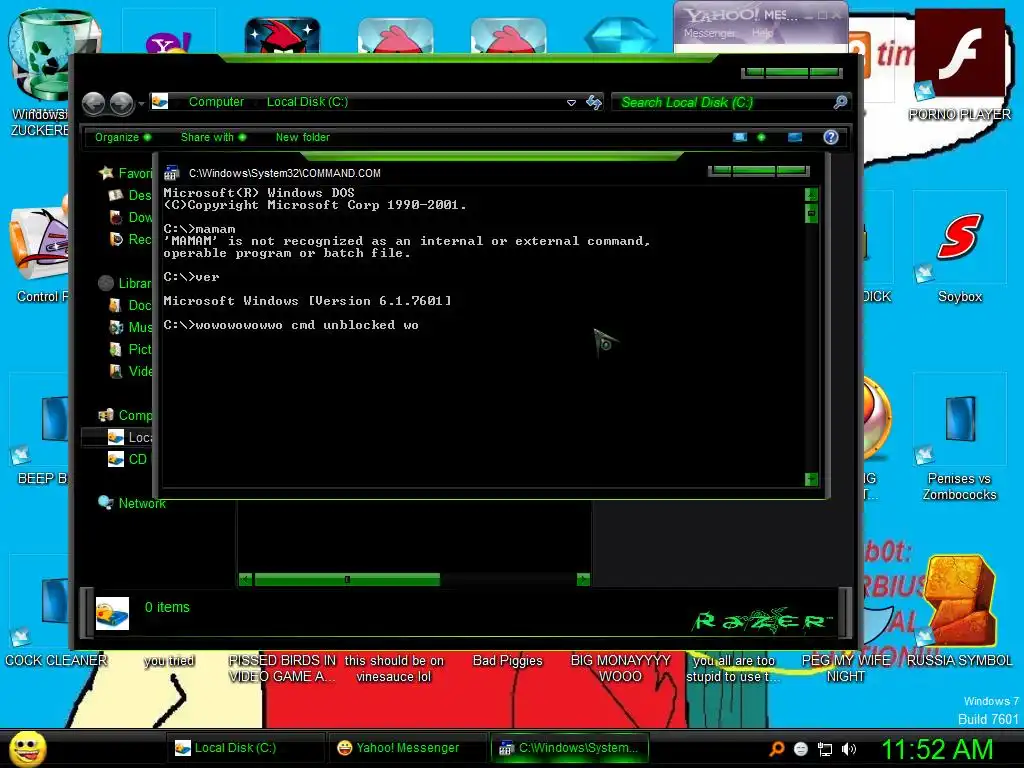Viewport: 1024px width, 768px height.
Task: Open the Organize menu
Action: coord(123,137)
